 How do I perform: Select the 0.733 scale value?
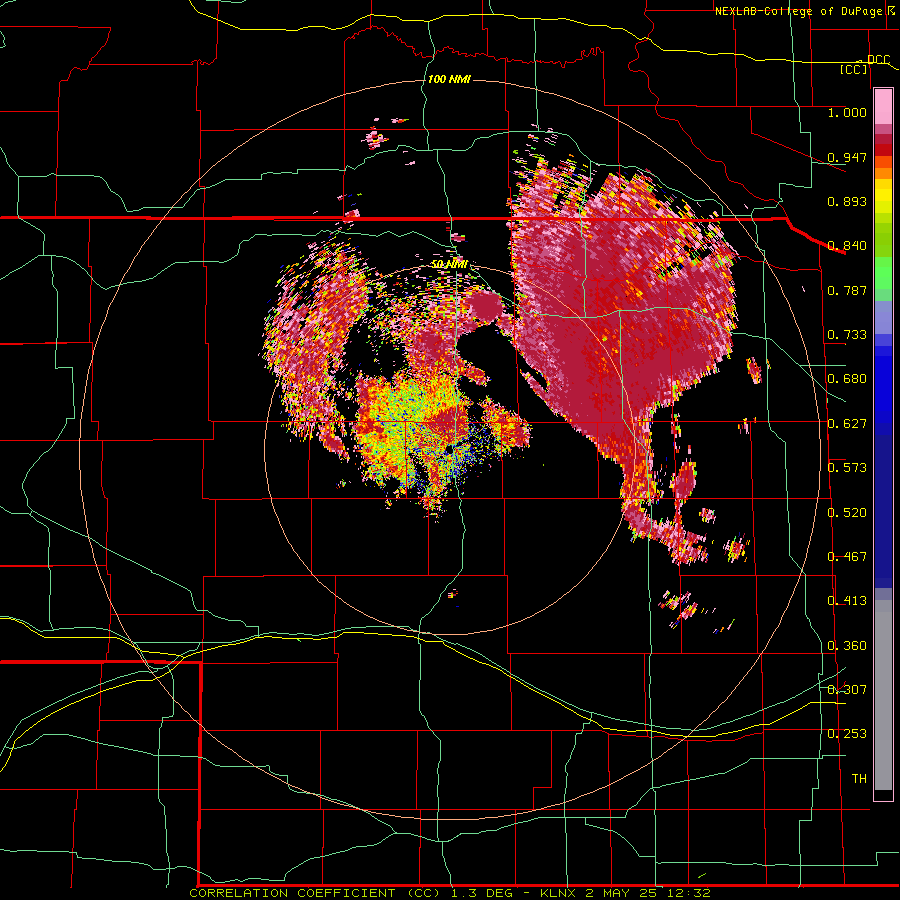(x=847, y=335)
